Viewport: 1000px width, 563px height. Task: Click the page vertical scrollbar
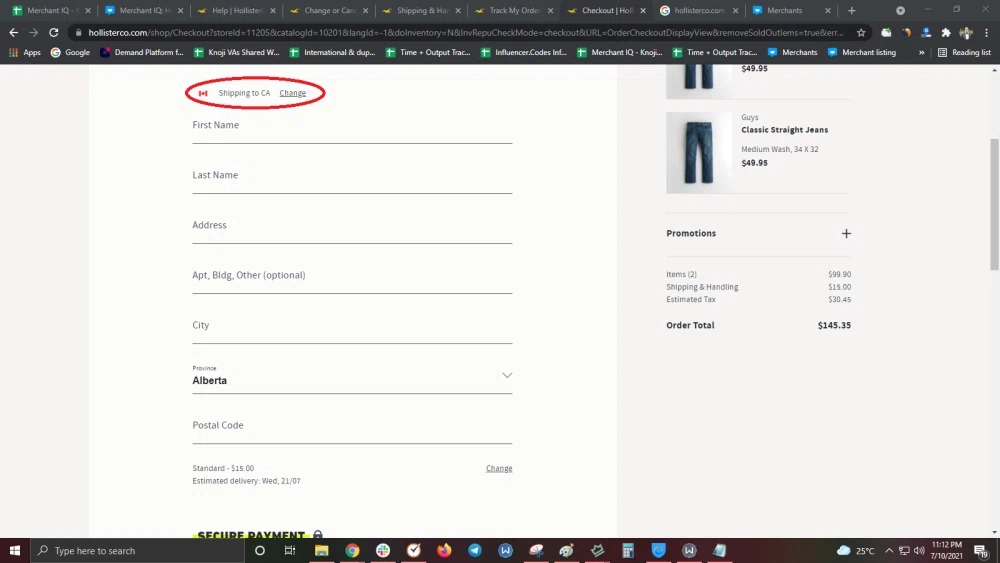point(994,204)
